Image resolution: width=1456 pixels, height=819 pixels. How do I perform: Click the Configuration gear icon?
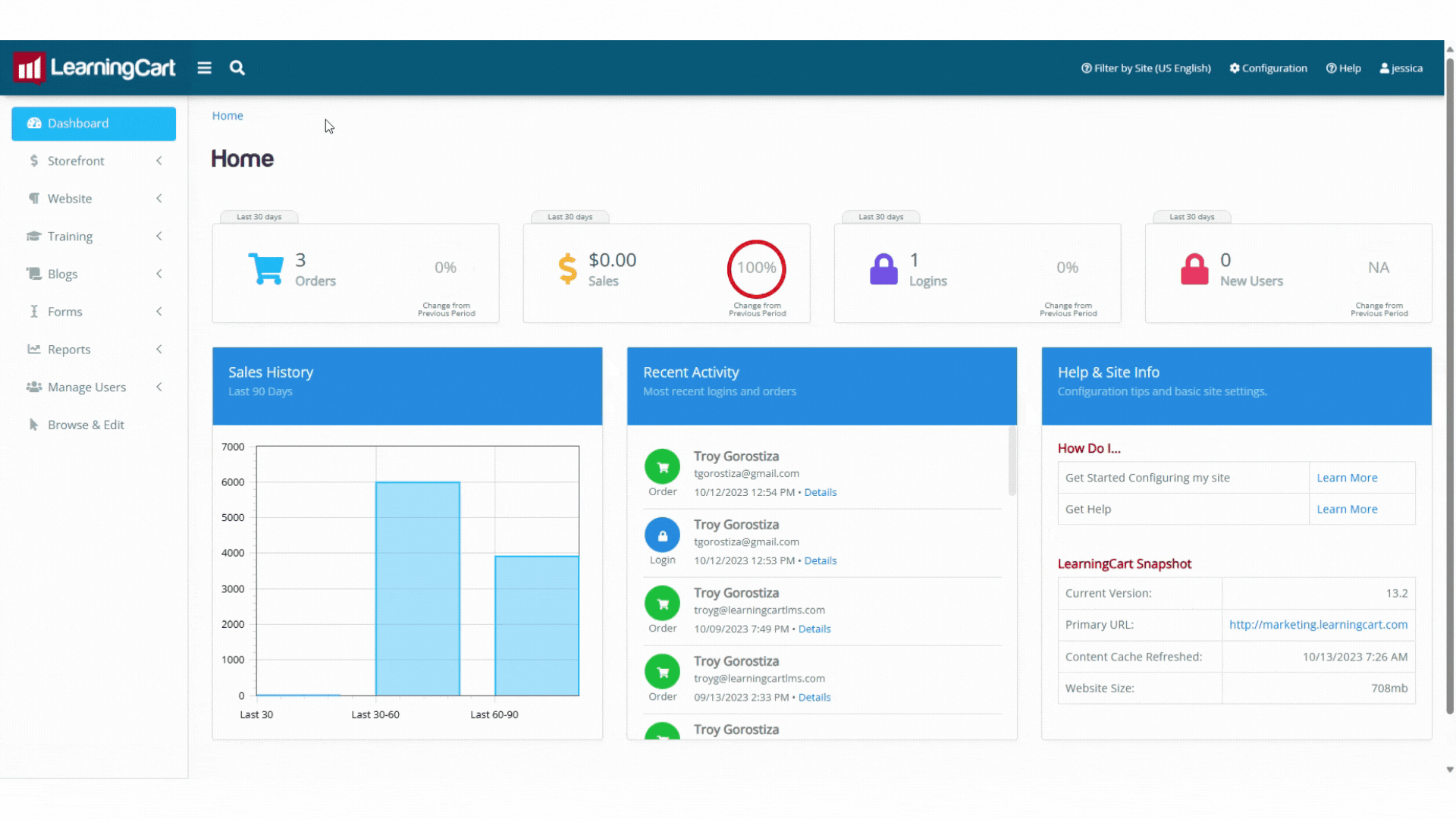[1235, 68]
